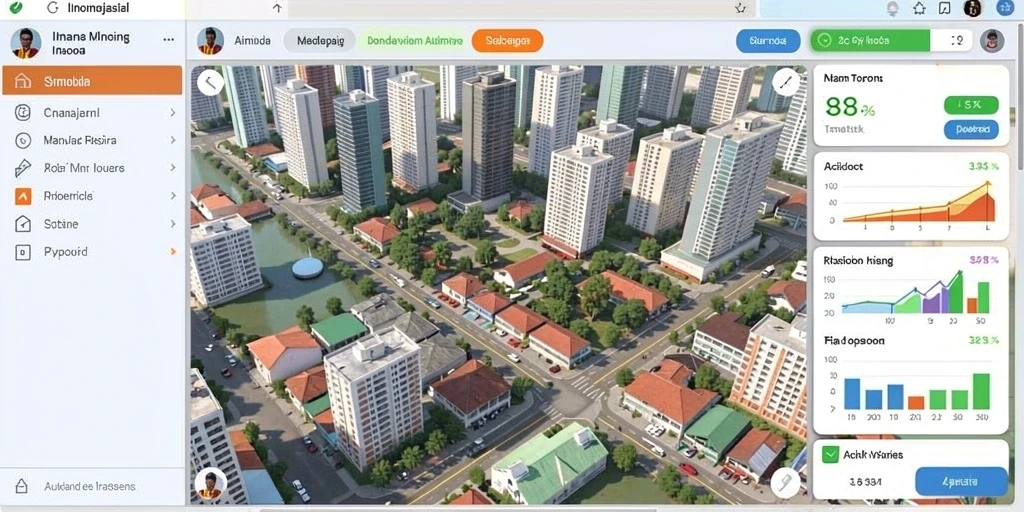Click the back arrow on map view
The width and height of the screenshot is (1024, 512).
210,82
